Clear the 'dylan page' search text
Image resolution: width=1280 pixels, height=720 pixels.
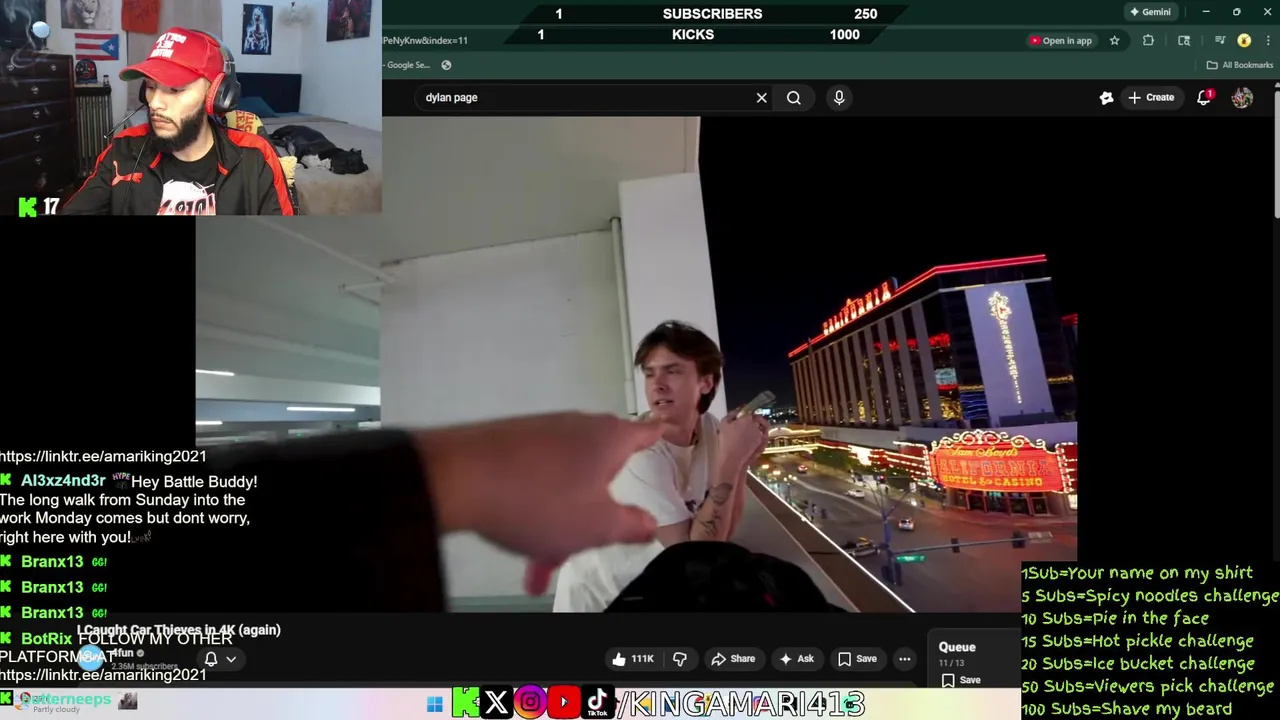(761, 98)
